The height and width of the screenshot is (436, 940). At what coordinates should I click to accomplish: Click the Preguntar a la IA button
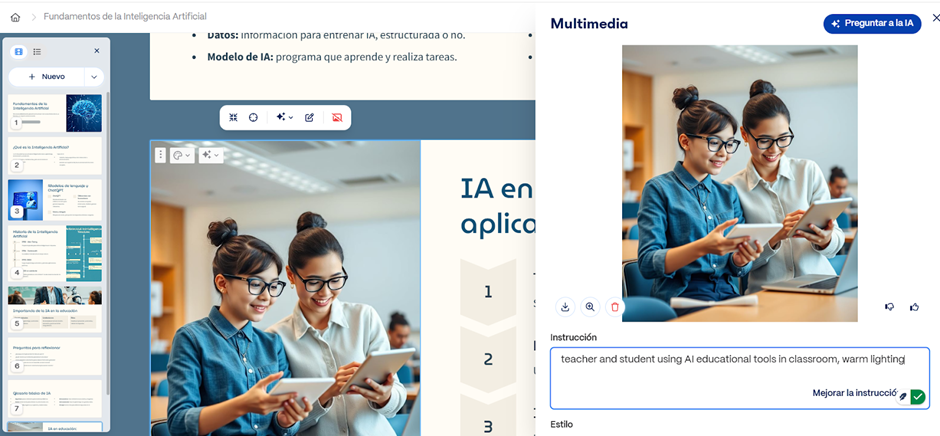tap(872, 23)
